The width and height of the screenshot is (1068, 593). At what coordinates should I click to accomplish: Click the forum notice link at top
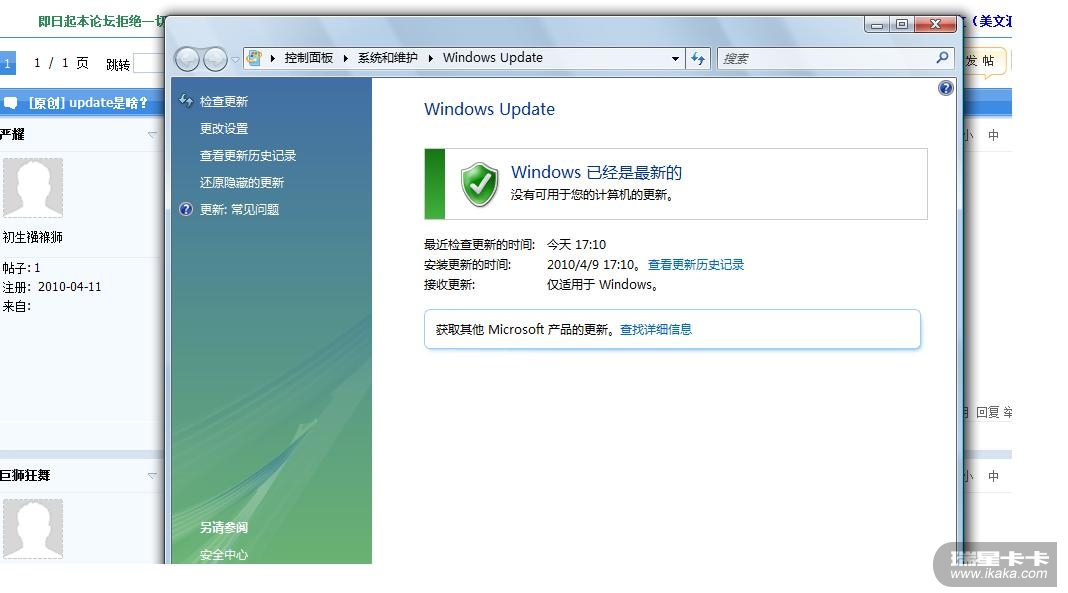(101, 21)
